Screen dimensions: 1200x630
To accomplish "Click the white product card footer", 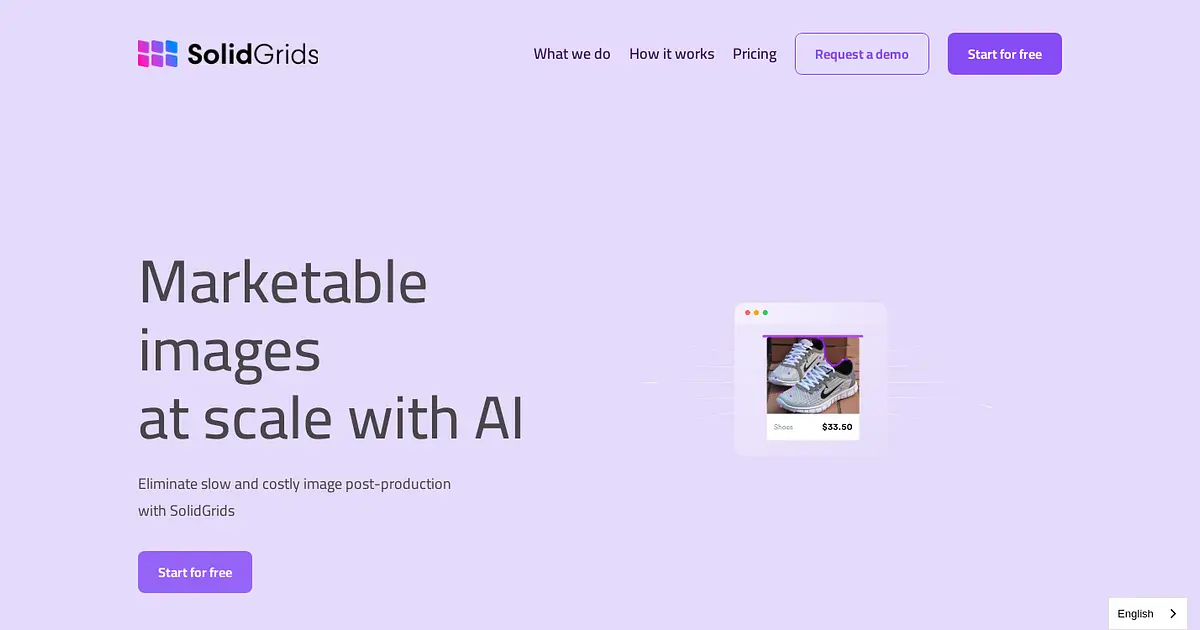I will 813,427.
